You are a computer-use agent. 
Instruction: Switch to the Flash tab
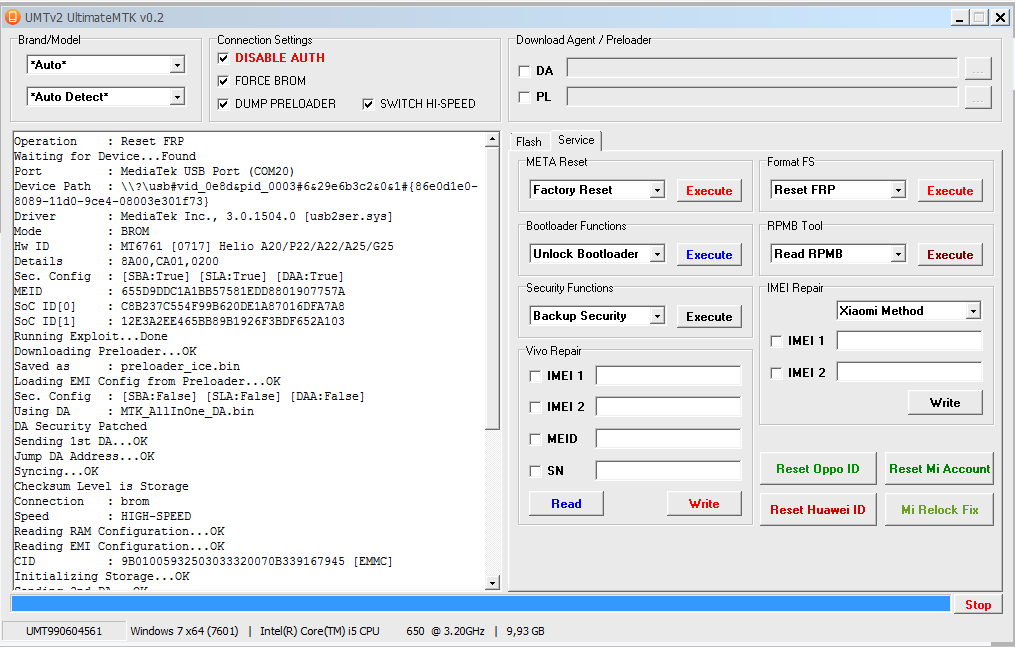pos(529,142)
